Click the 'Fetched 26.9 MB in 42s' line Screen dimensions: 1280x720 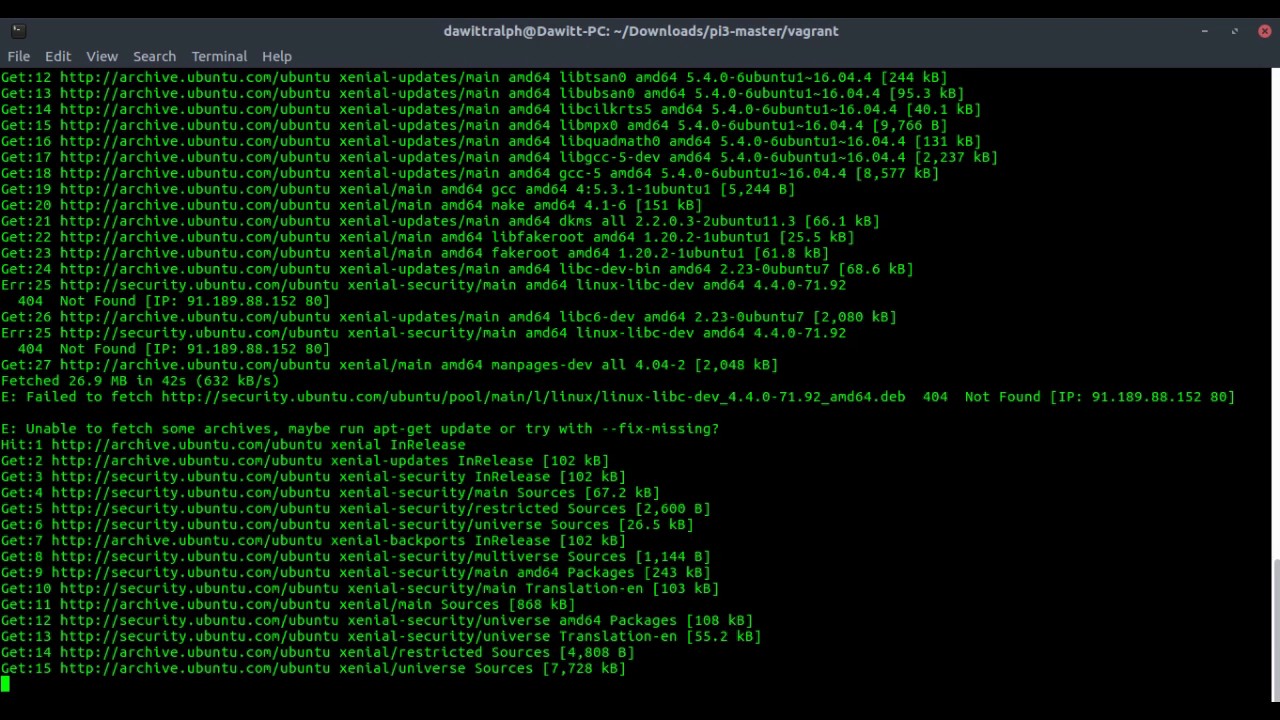[140, 381]
